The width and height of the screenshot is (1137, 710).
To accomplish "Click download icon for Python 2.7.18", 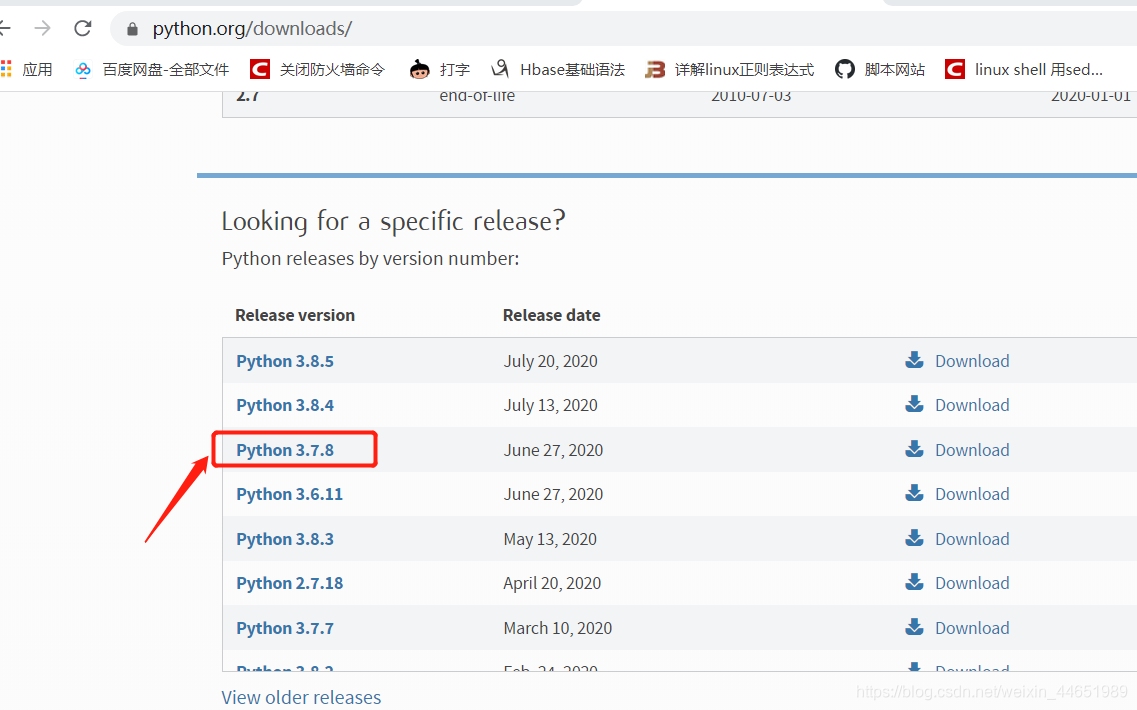I will [914, 582].
